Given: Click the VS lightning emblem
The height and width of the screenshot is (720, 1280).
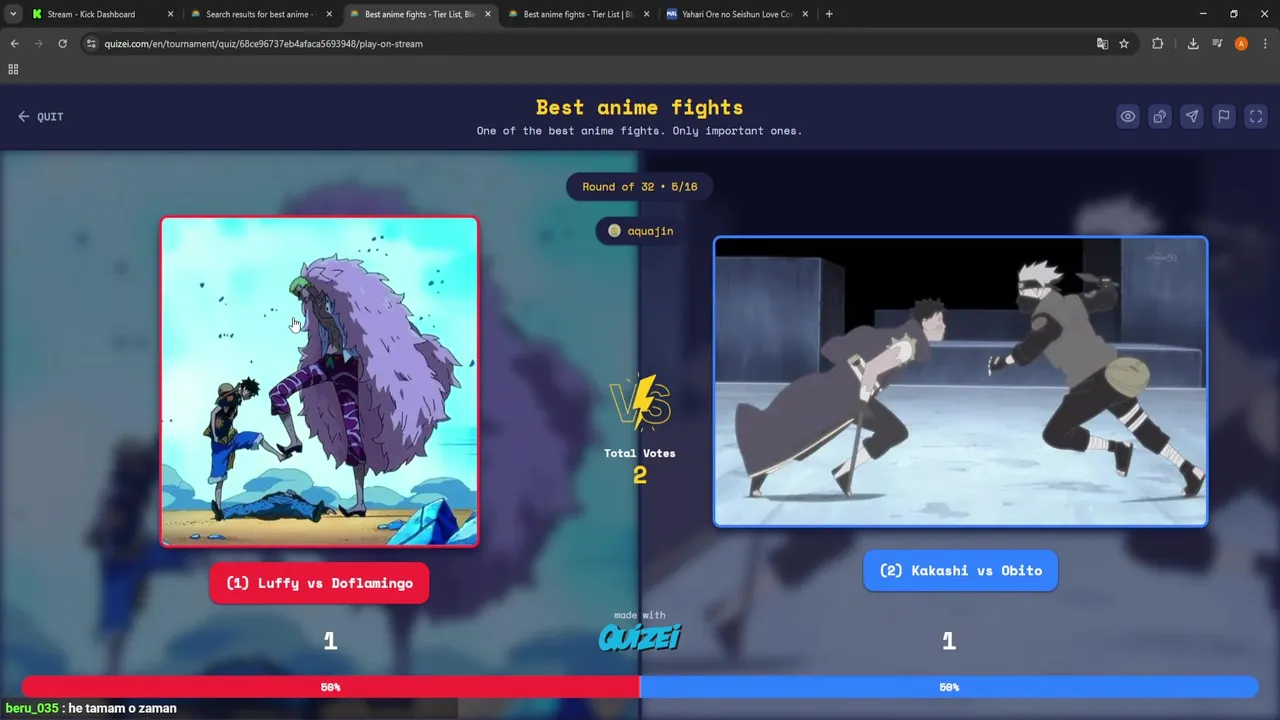Looking at the screenshot, I should [640, 403].
